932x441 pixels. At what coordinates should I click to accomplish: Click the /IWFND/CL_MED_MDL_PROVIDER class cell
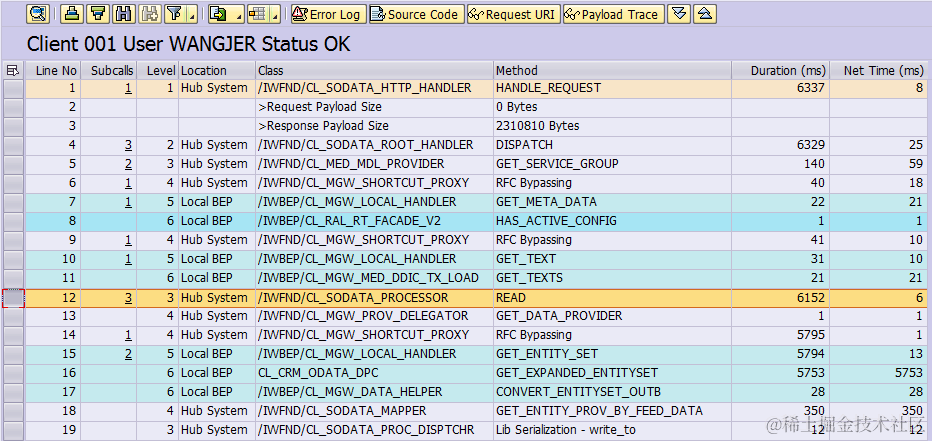point(374,165)
